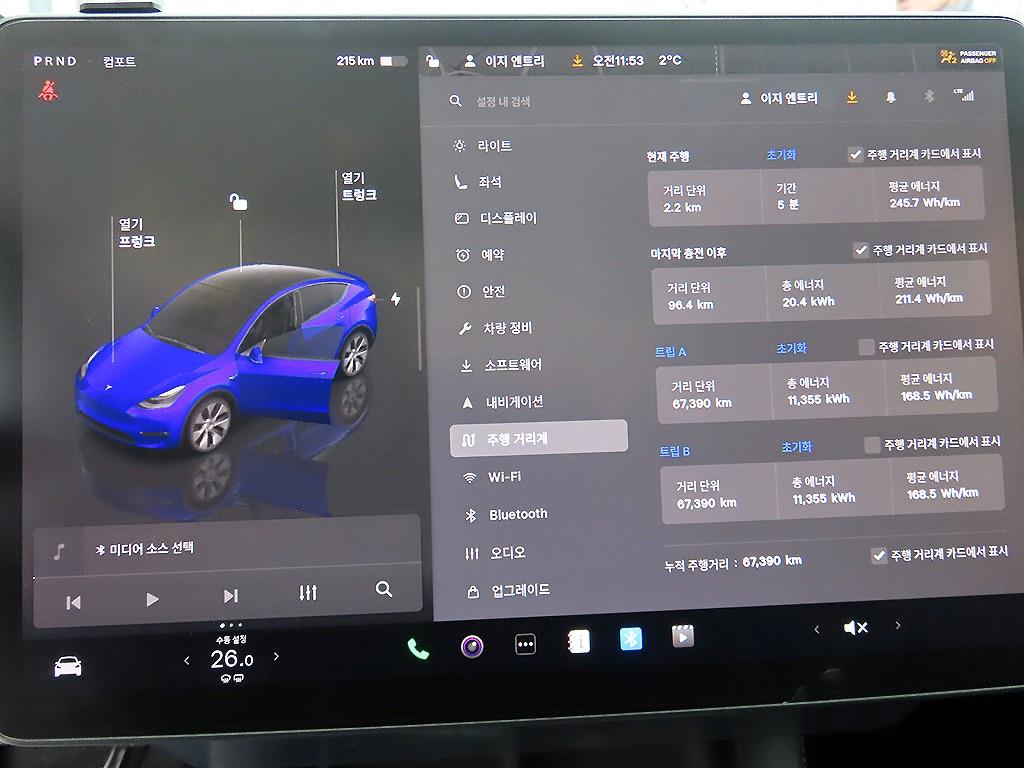The width and height of the screenshot is (1024, 768).
Task: Tap the muted speaker volume icon
Action: [855, 628]
